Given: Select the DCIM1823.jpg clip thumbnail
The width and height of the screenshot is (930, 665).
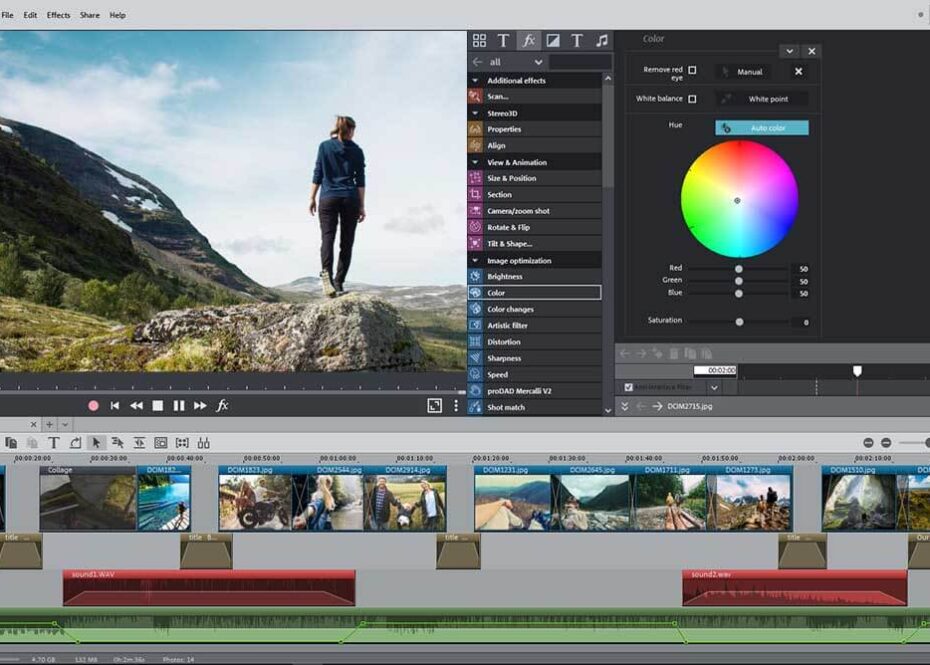Looking at the screenshot, I should pos(256,498).
